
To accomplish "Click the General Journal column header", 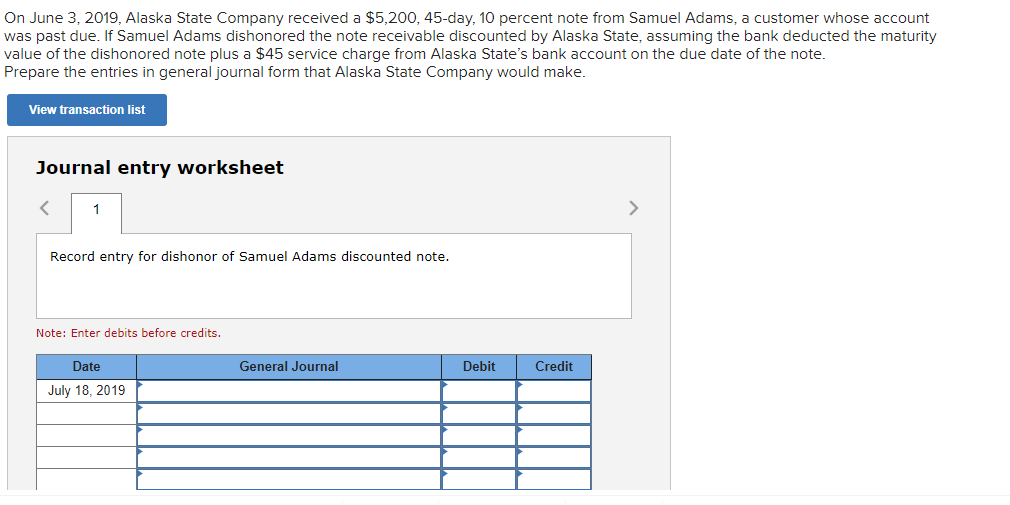I will (289, 367).
